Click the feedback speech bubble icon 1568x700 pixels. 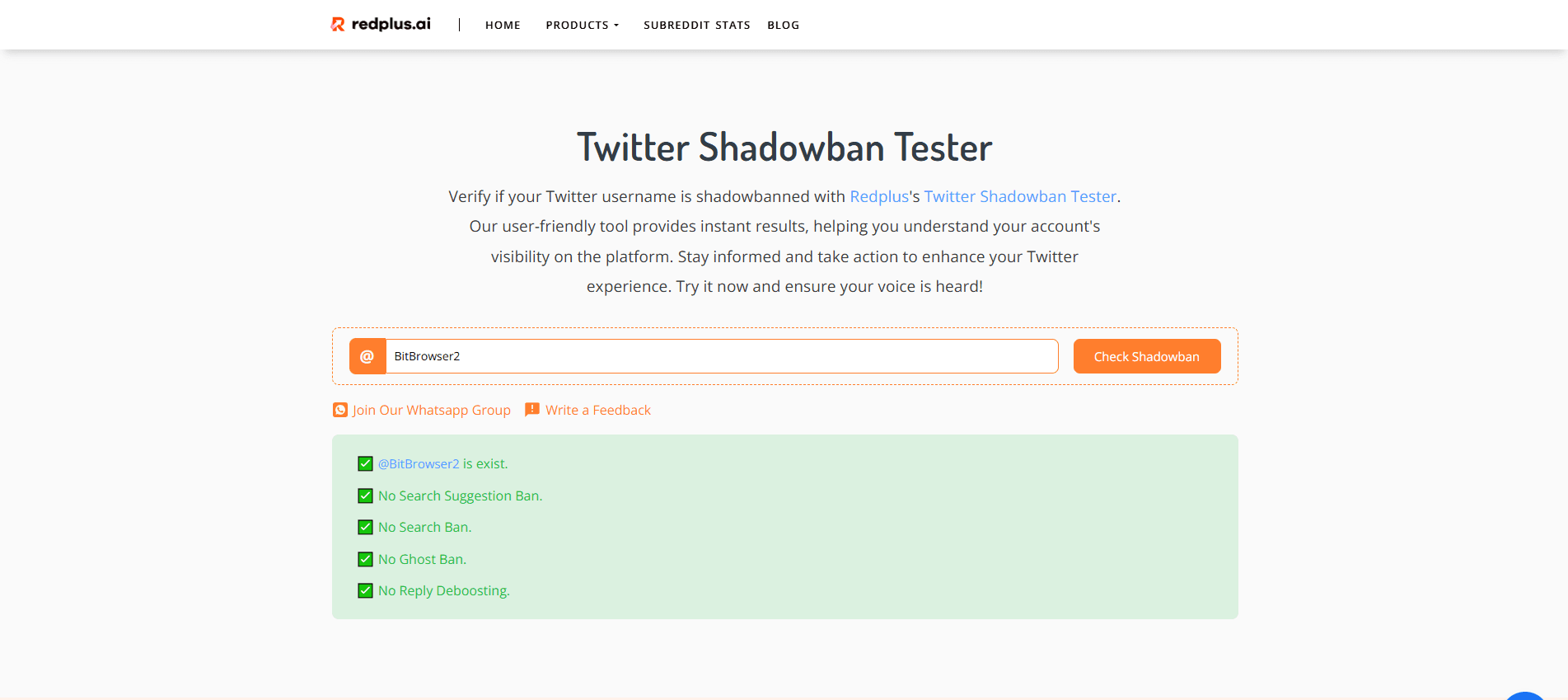click(532, 409)
